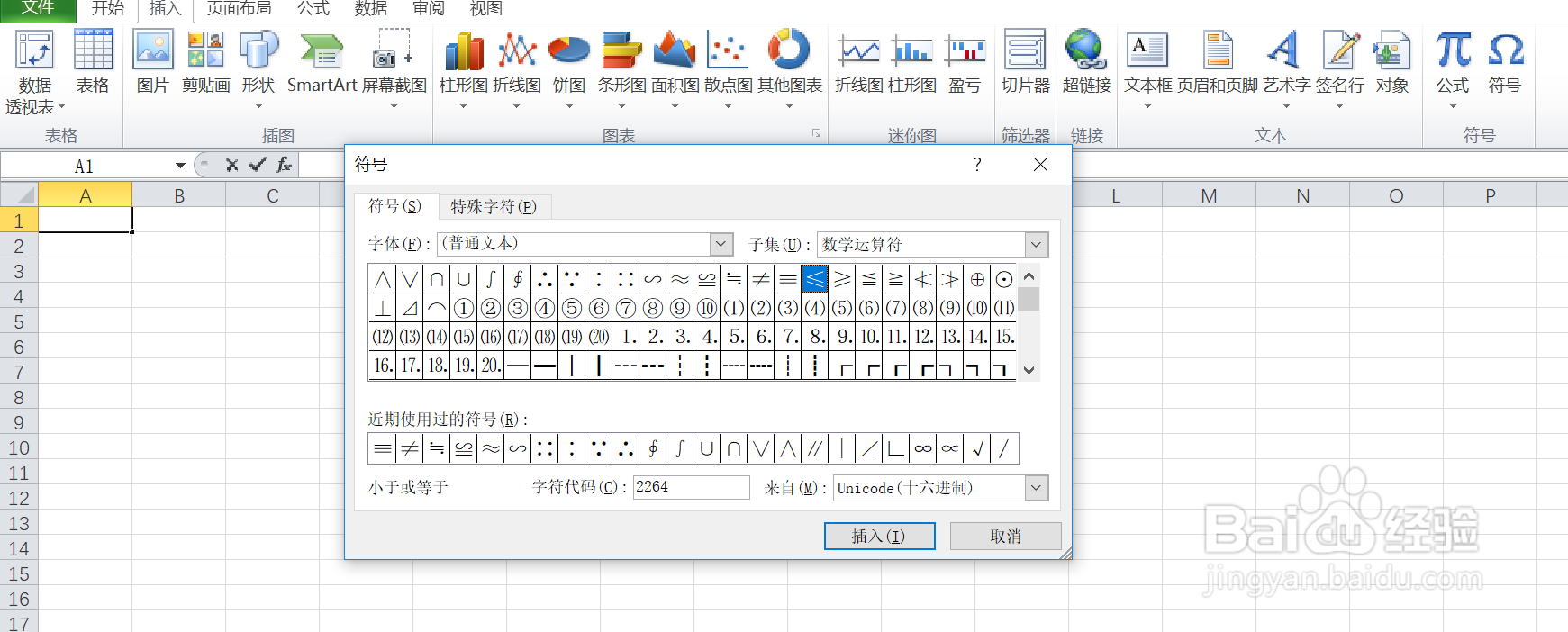The image size is (1568, 632).
Task: Open Header and Footer (页眉和页脚)
Action: 1218,61
